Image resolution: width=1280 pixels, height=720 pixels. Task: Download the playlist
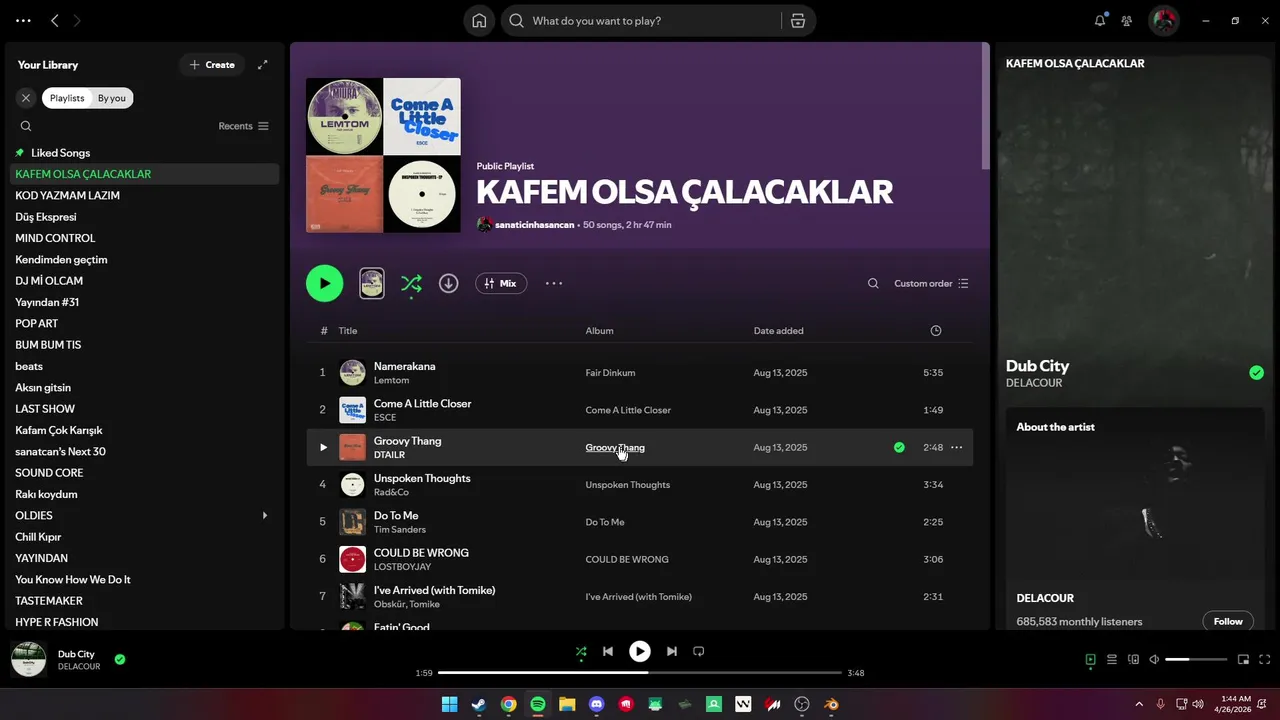point(449,283)
